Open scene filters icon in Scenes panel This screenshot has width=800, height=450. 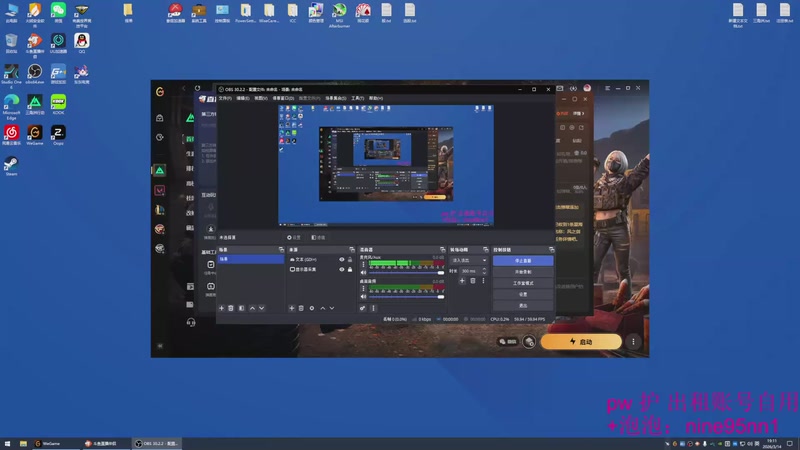coord(241,308)
